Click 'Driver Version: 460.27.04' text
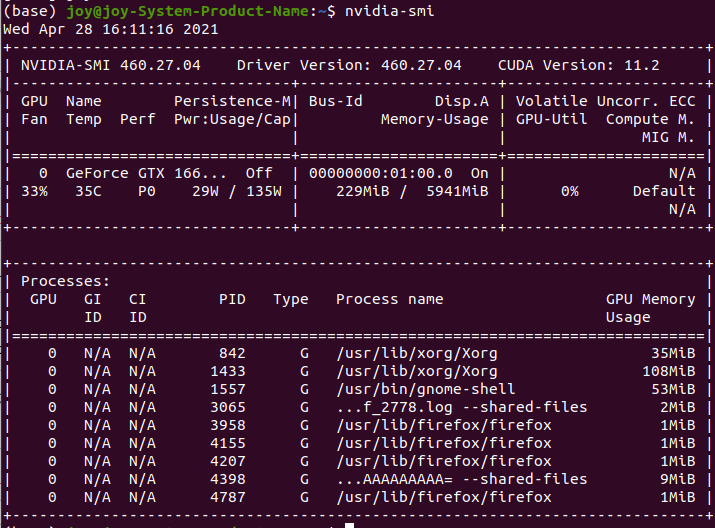Viewport: 715px width, 528px height. 349,65
